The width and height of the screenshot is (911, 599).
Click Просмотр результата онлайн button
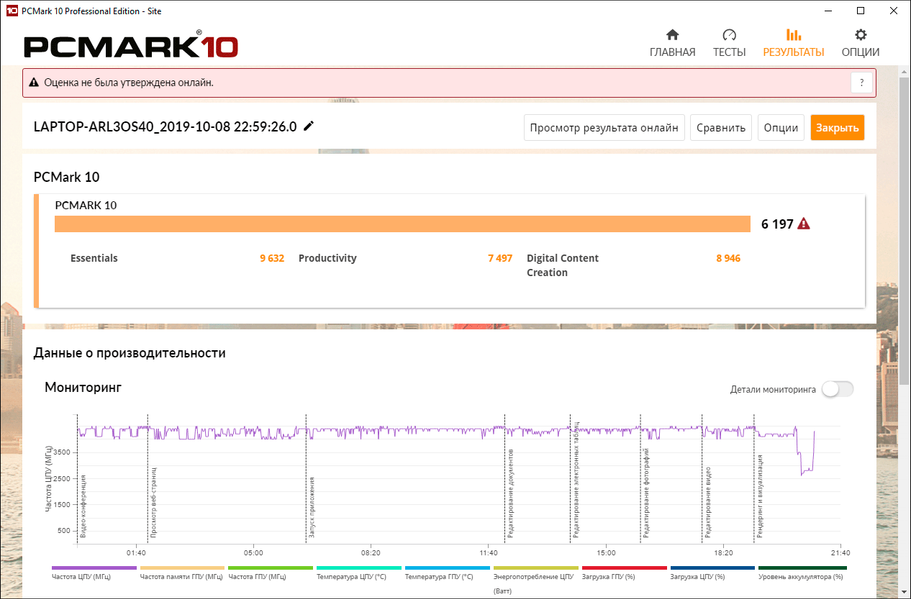[x=604, y=128]
